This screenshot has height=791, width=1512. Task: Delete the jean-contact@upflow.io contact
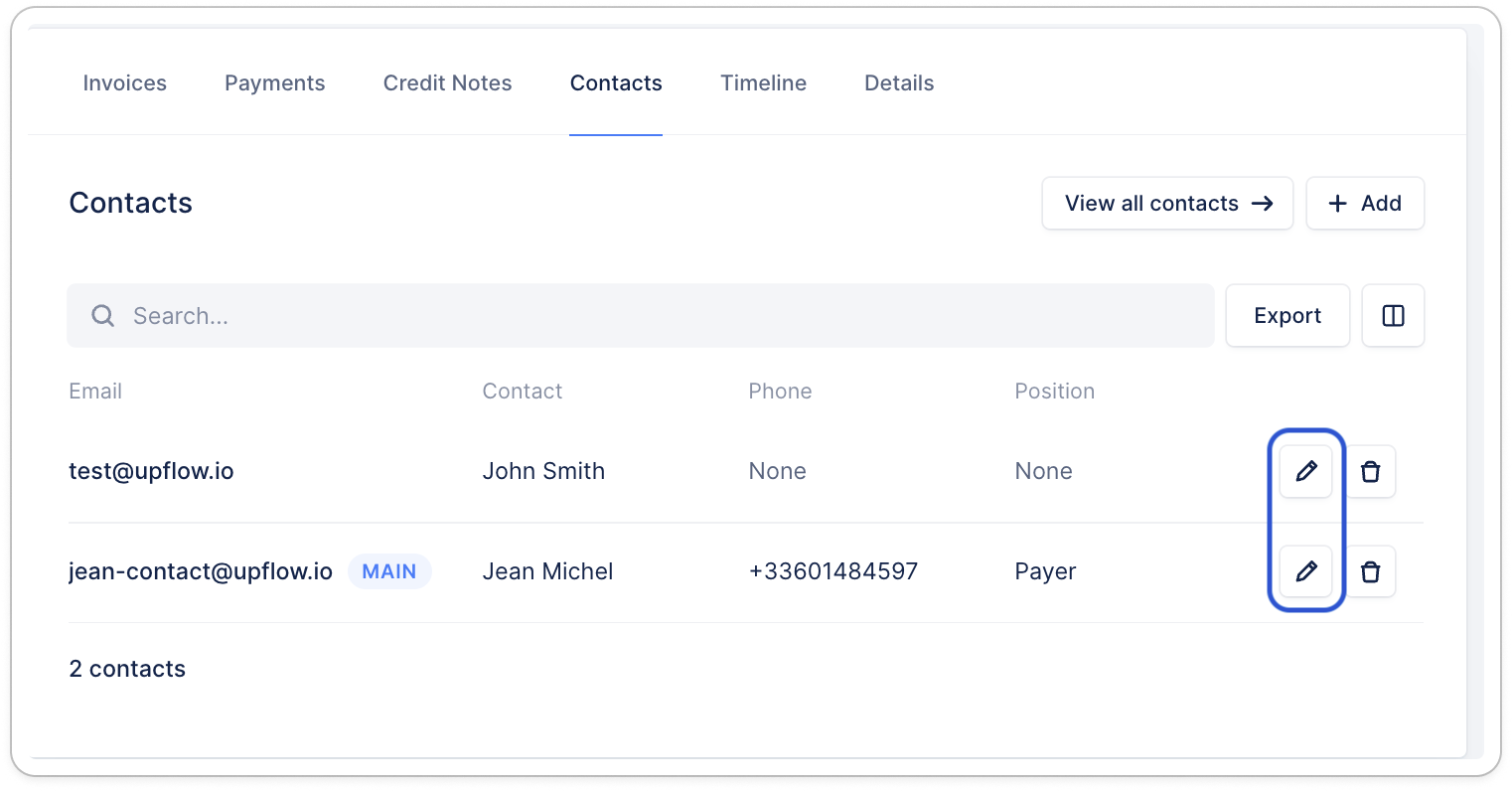pyautogui.click(x=1370, y=571)
